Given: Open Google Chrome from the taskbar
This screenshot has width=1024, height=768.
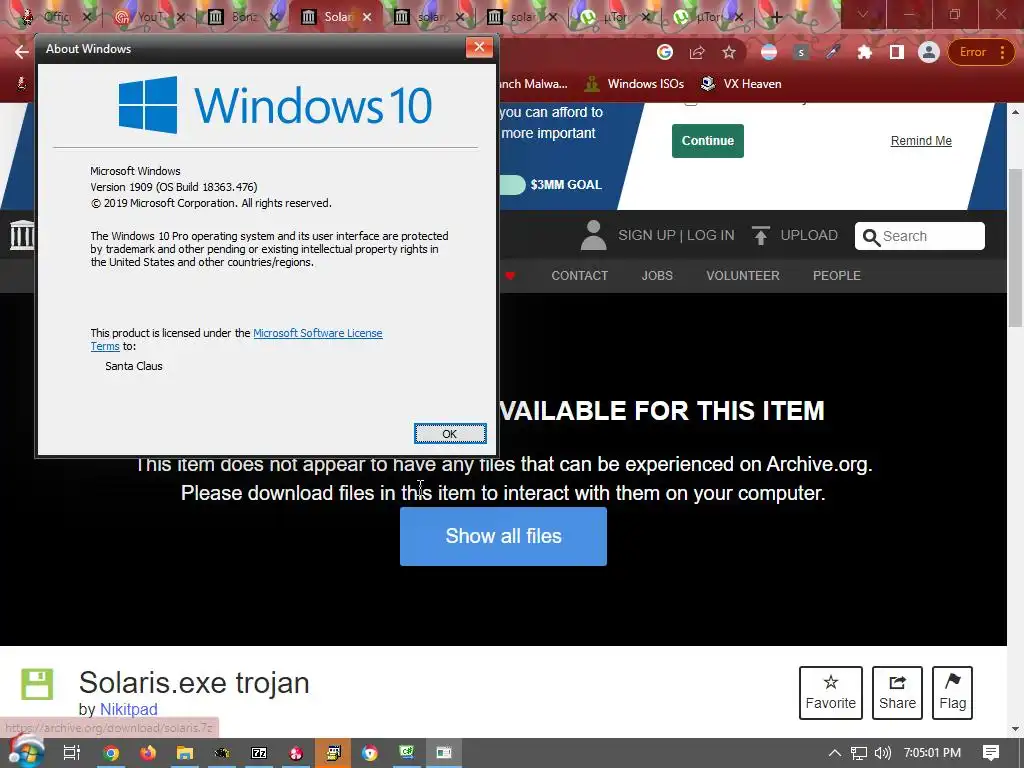Looking at the screenshot, I should (111, 753).
